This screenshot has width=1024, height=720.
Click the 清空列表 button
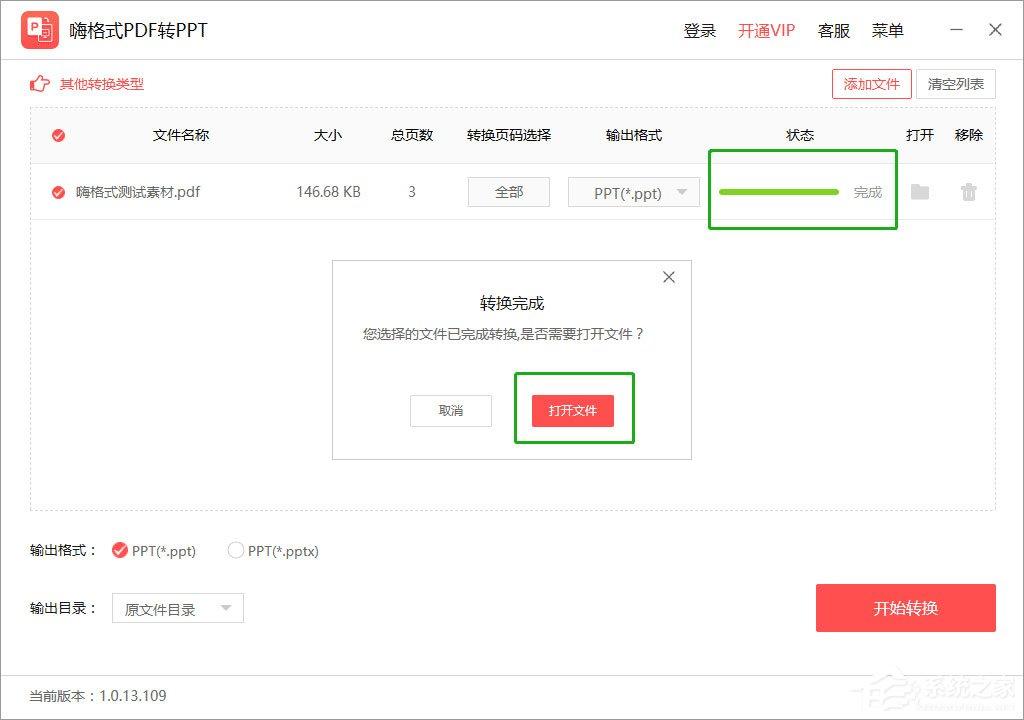[956, 84]
